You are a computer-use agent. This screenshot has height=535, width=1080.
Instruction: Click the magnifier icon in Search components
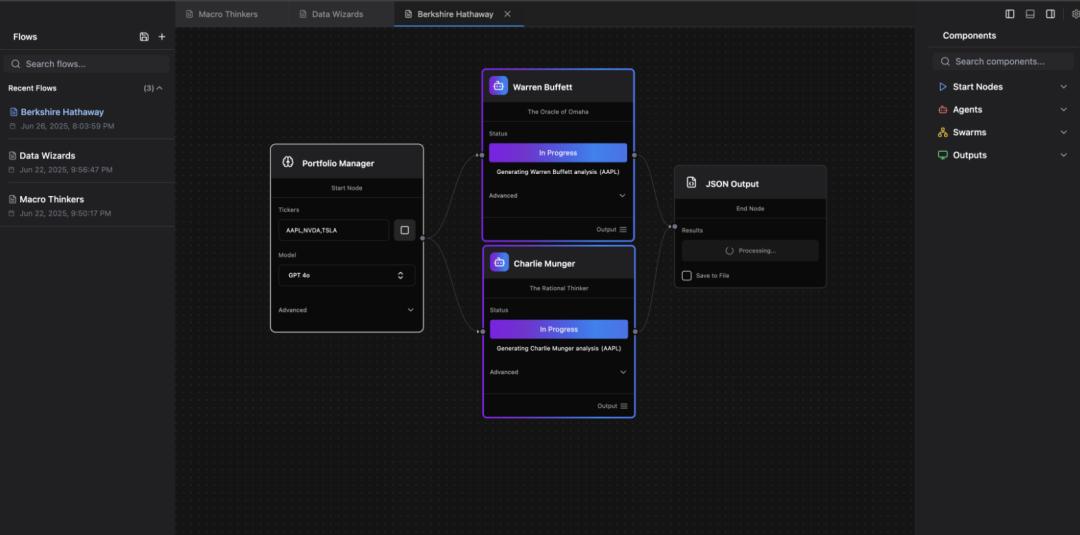pos(945,61)
